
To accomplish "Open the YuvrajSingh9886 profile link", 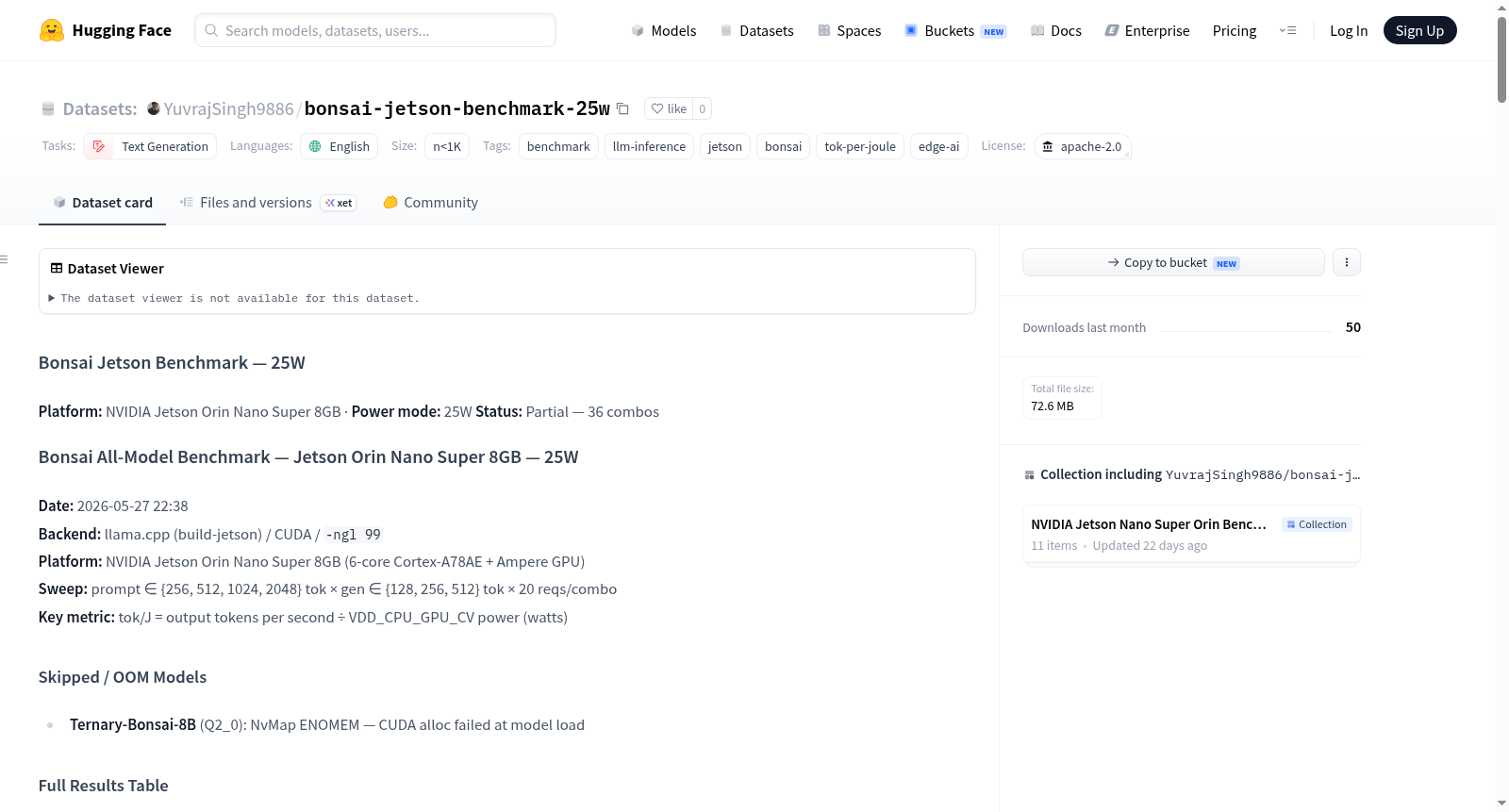I will click(228, 108).
